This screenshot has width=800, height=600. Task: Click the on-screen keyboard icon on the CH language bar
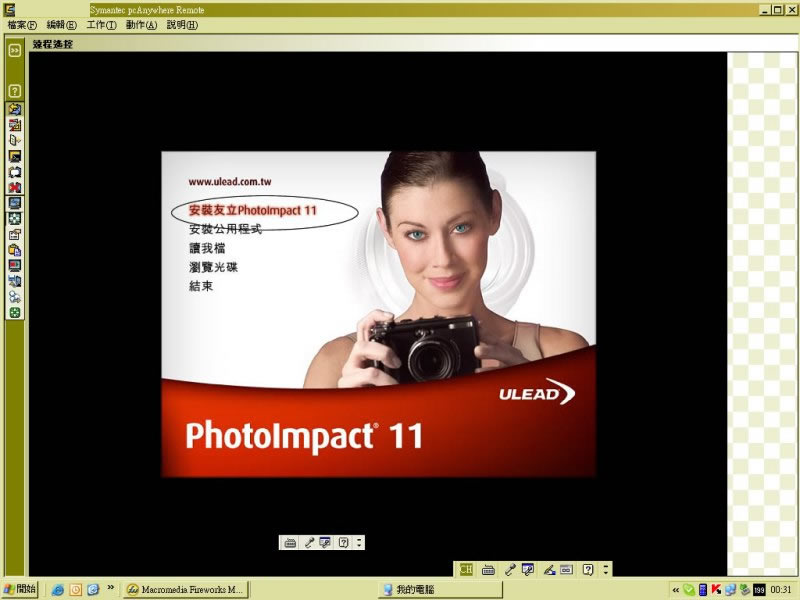(x=567, y=569)
